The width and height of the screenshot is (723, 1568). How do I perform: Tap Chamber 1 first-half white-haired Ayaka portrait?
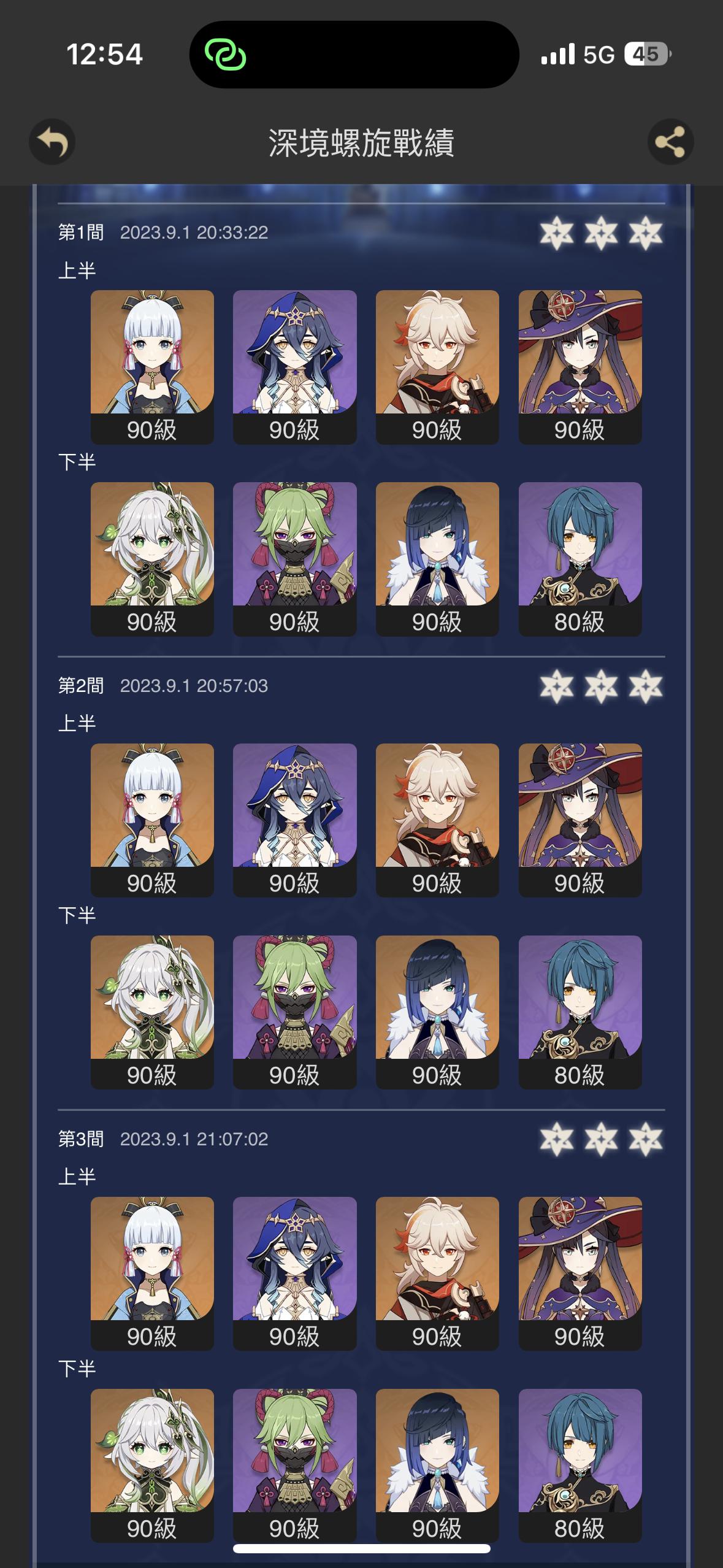(152, 367)
